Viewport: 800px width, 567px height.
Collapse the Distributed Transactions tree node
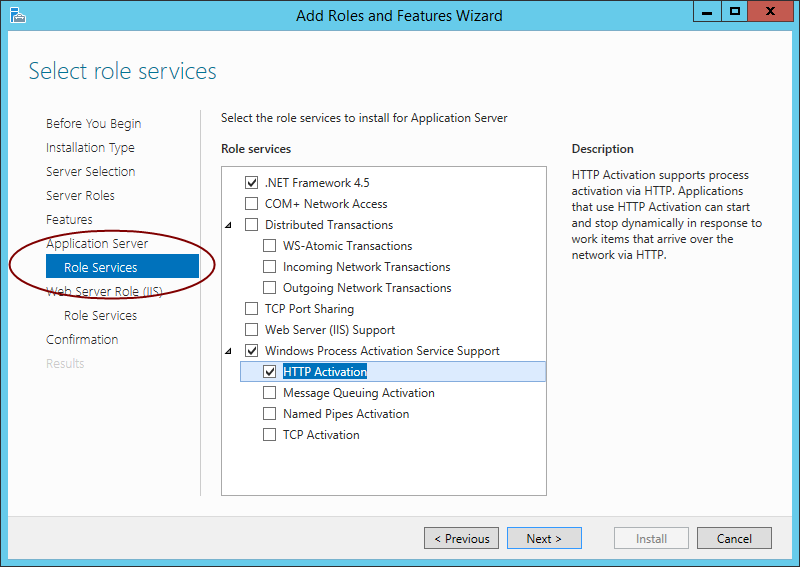229,225
